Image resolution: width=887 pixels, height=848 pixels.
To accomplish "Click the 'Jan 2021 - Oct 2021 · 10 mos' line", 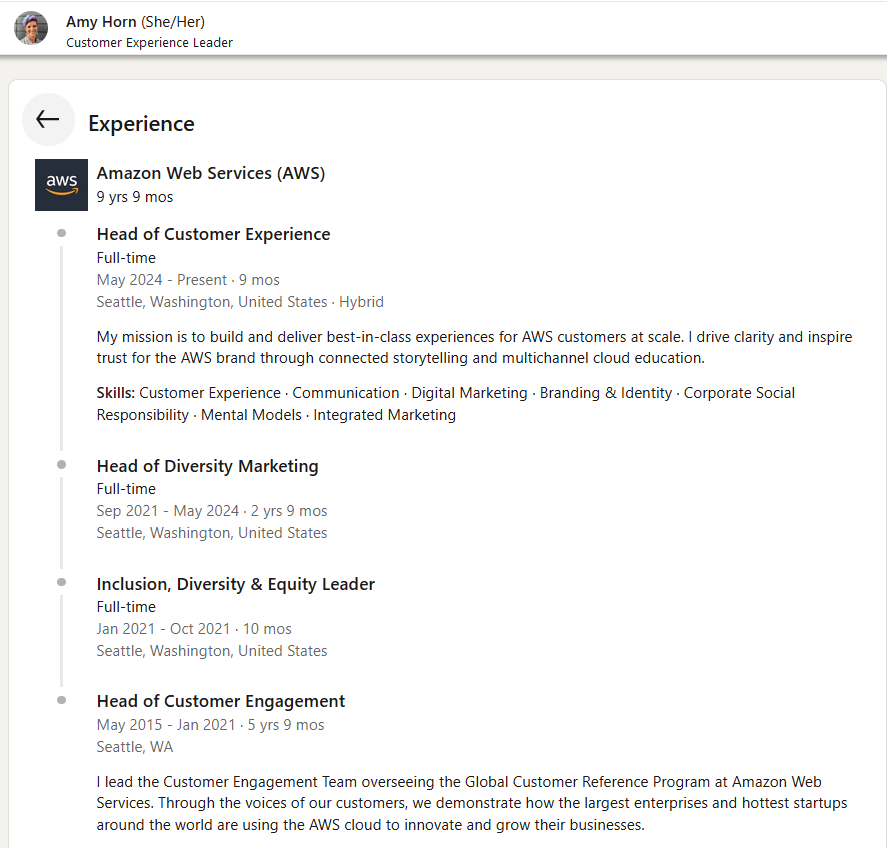I will coord(194,629).
